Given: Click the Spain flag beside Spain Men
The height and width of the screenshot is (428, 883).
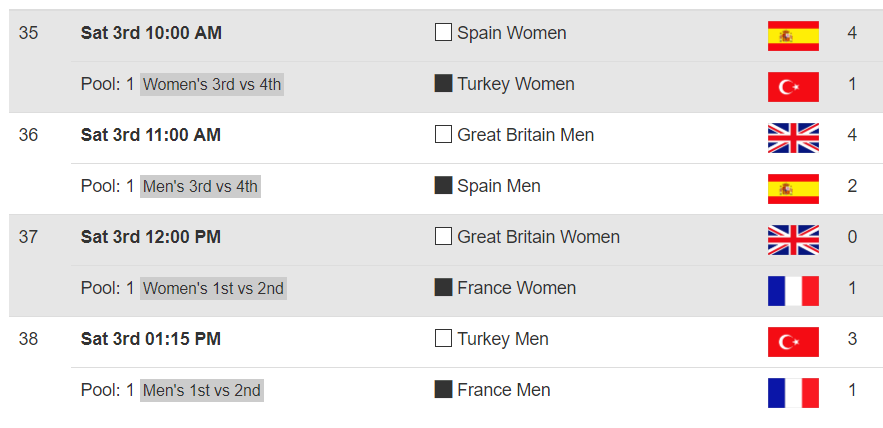Looking at the screenshot, I should pyautogui.click(x=793, y=188).
